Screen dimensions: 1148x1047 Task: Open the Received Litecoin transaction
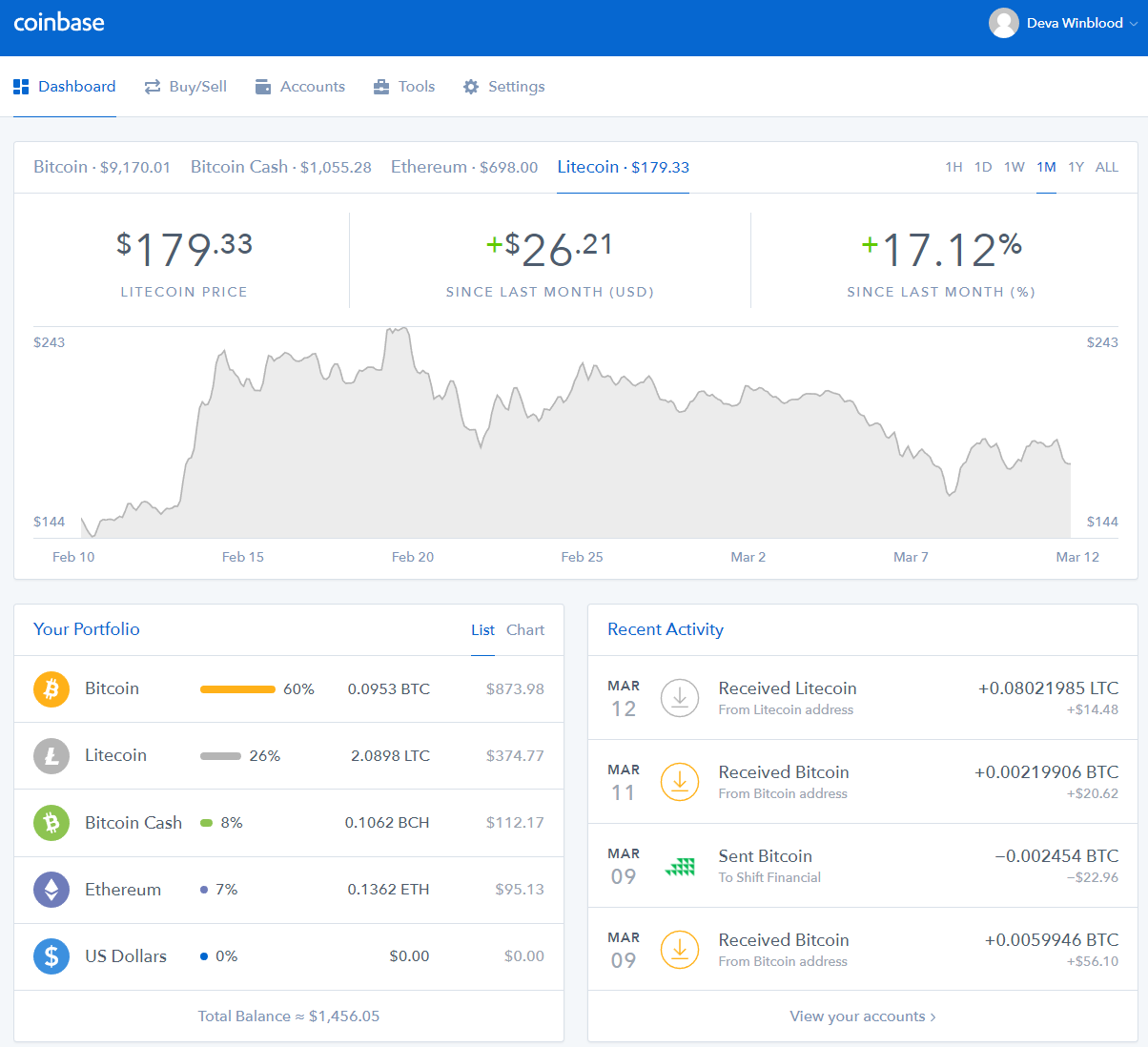click(x=863, y=698)
